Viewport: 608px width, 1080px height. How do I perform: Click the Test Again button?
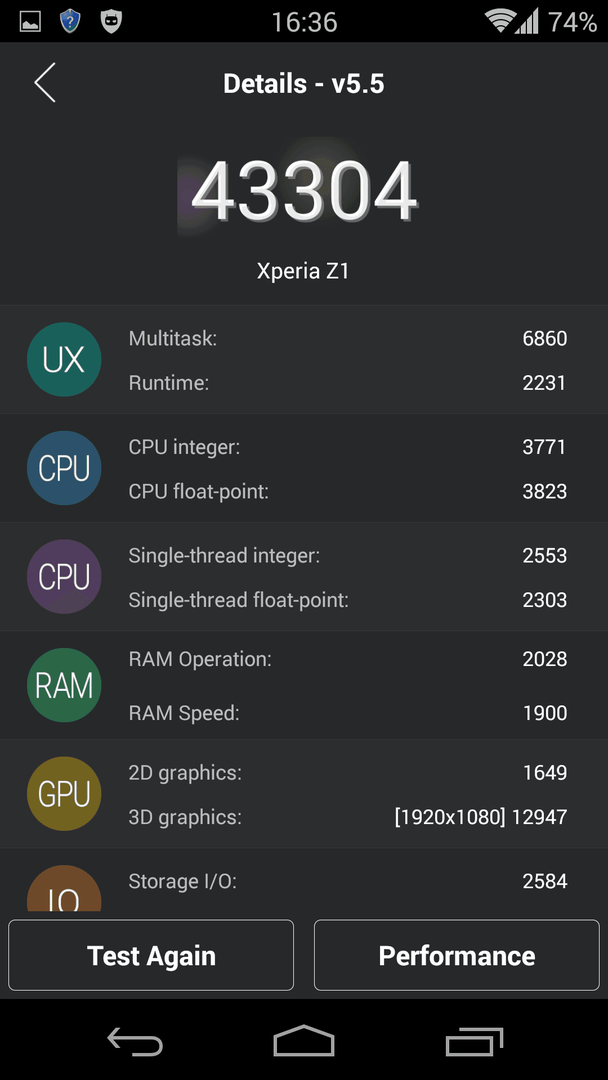point(151,955)
